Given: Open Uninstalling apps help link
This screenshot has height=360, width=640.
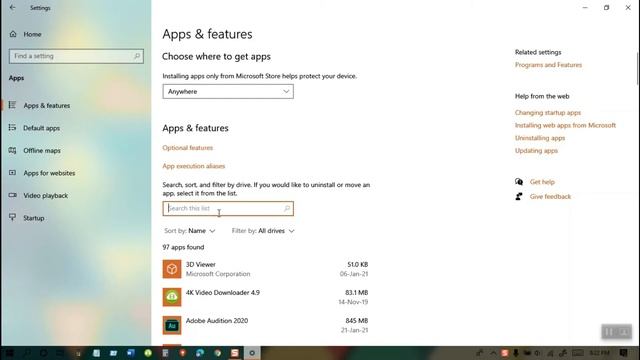Looking at the screenshot, I should pos(540,138).
